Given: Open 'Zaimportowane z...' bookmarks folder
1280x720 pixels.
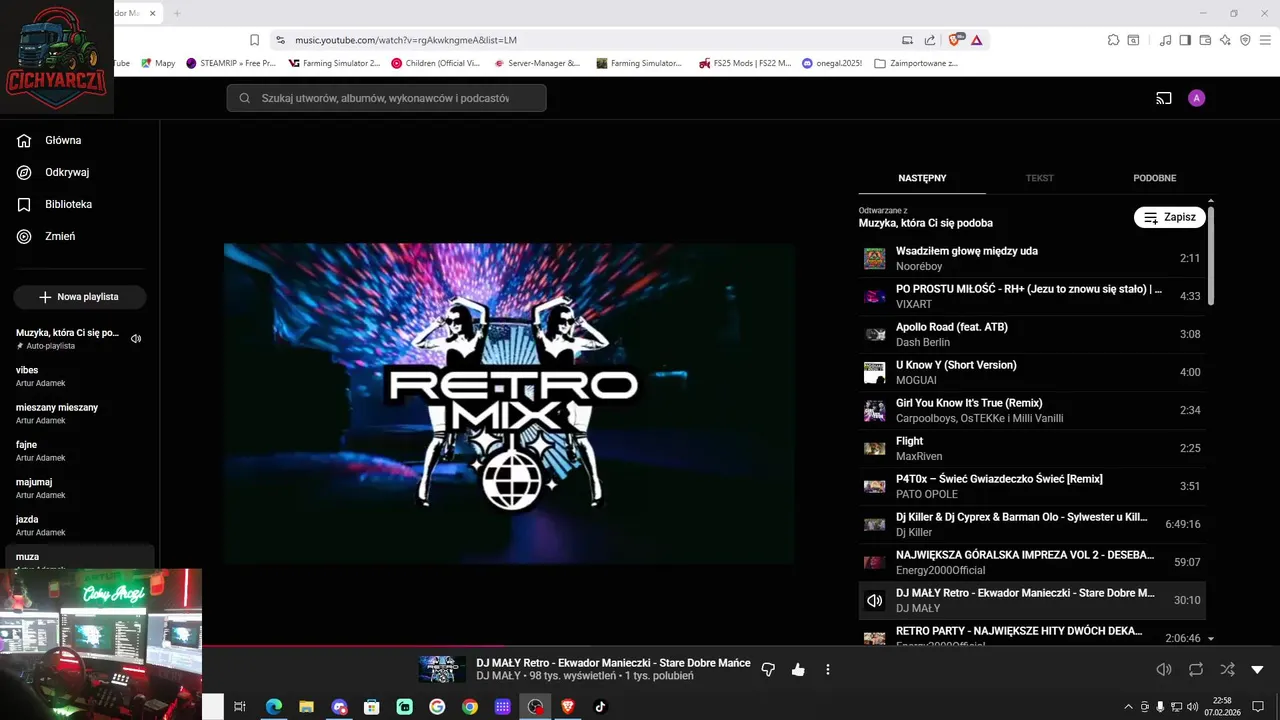Looking at the screenshot, I should pos(916,63).
